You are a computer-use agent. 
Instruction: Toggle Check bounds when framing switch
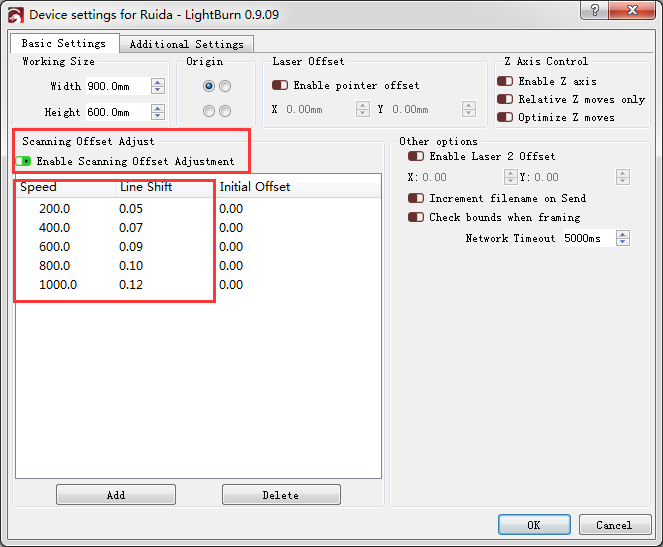(416, 217)
